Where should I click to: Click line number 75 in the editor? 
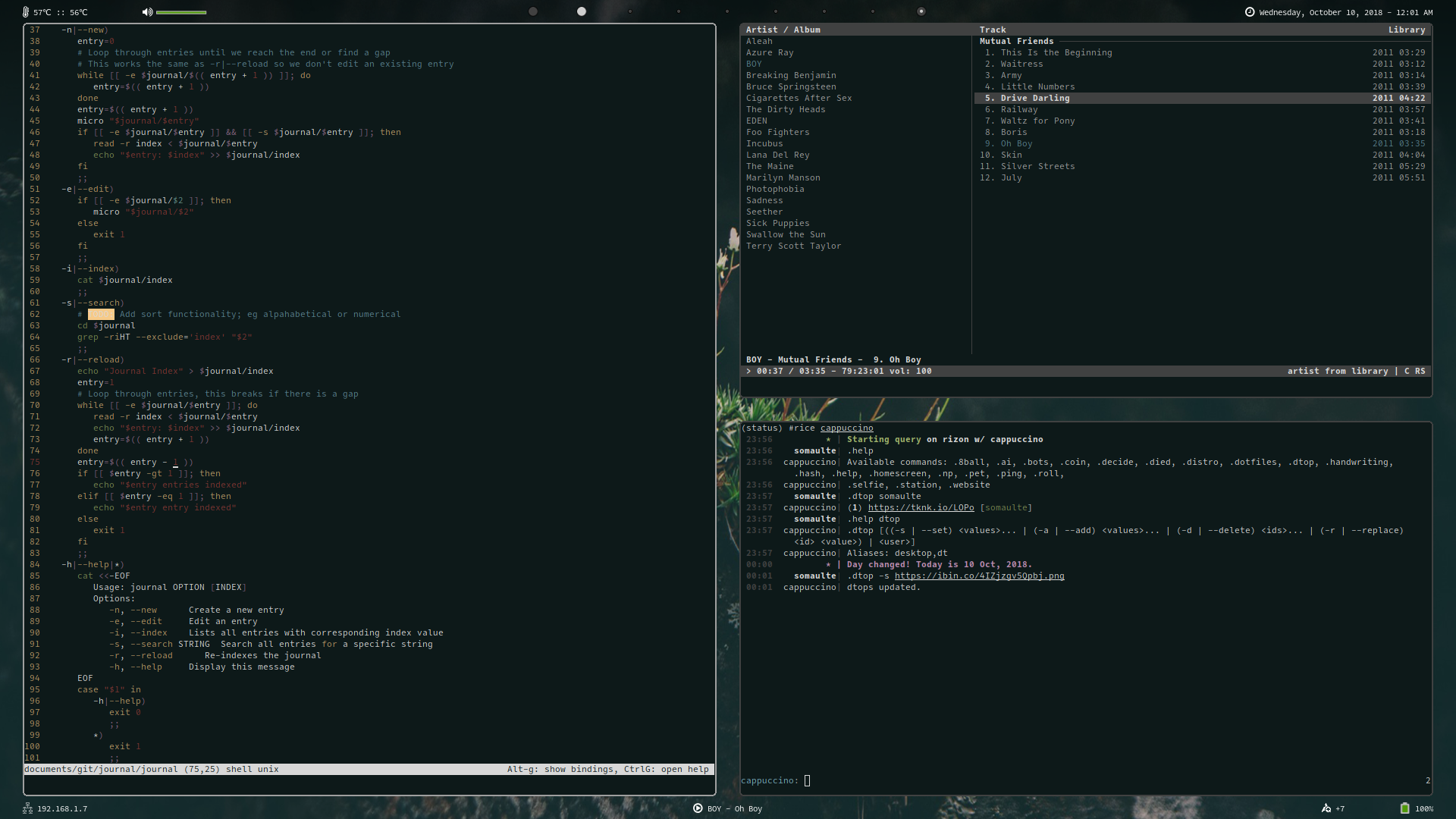[x=35, y=463]
